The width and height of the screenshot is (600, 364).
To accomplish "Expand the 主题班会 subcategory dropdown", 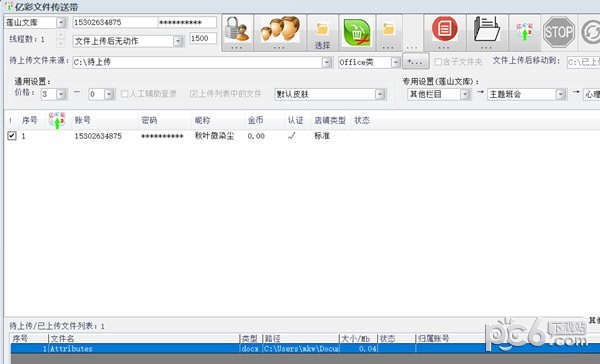I will point(561,94).
